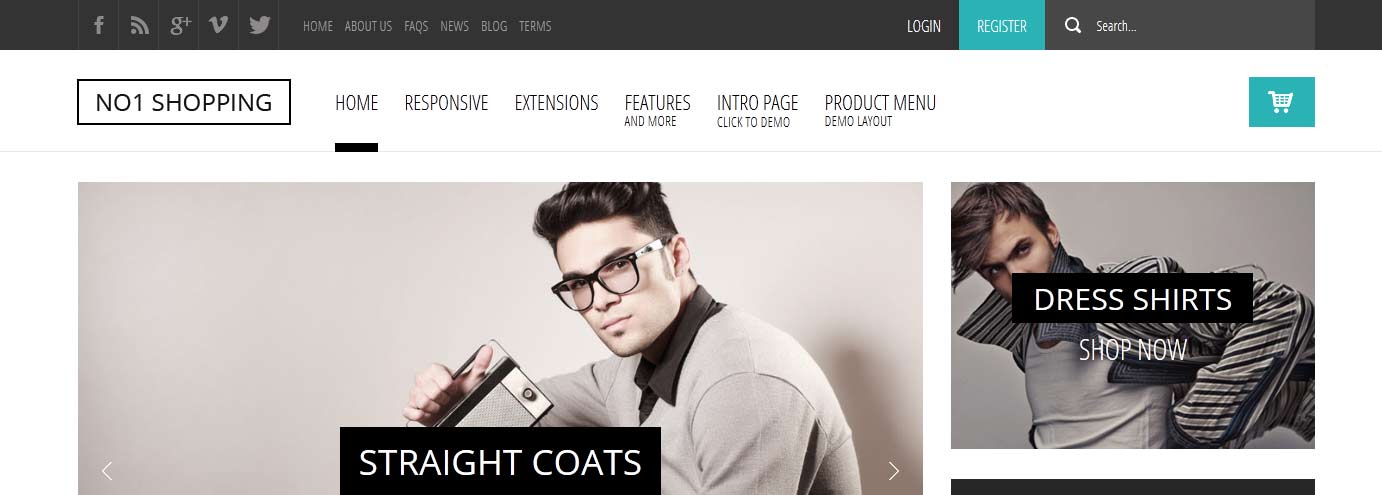
Task: Show previous slide with left arrow
Action: click(107, 470)
